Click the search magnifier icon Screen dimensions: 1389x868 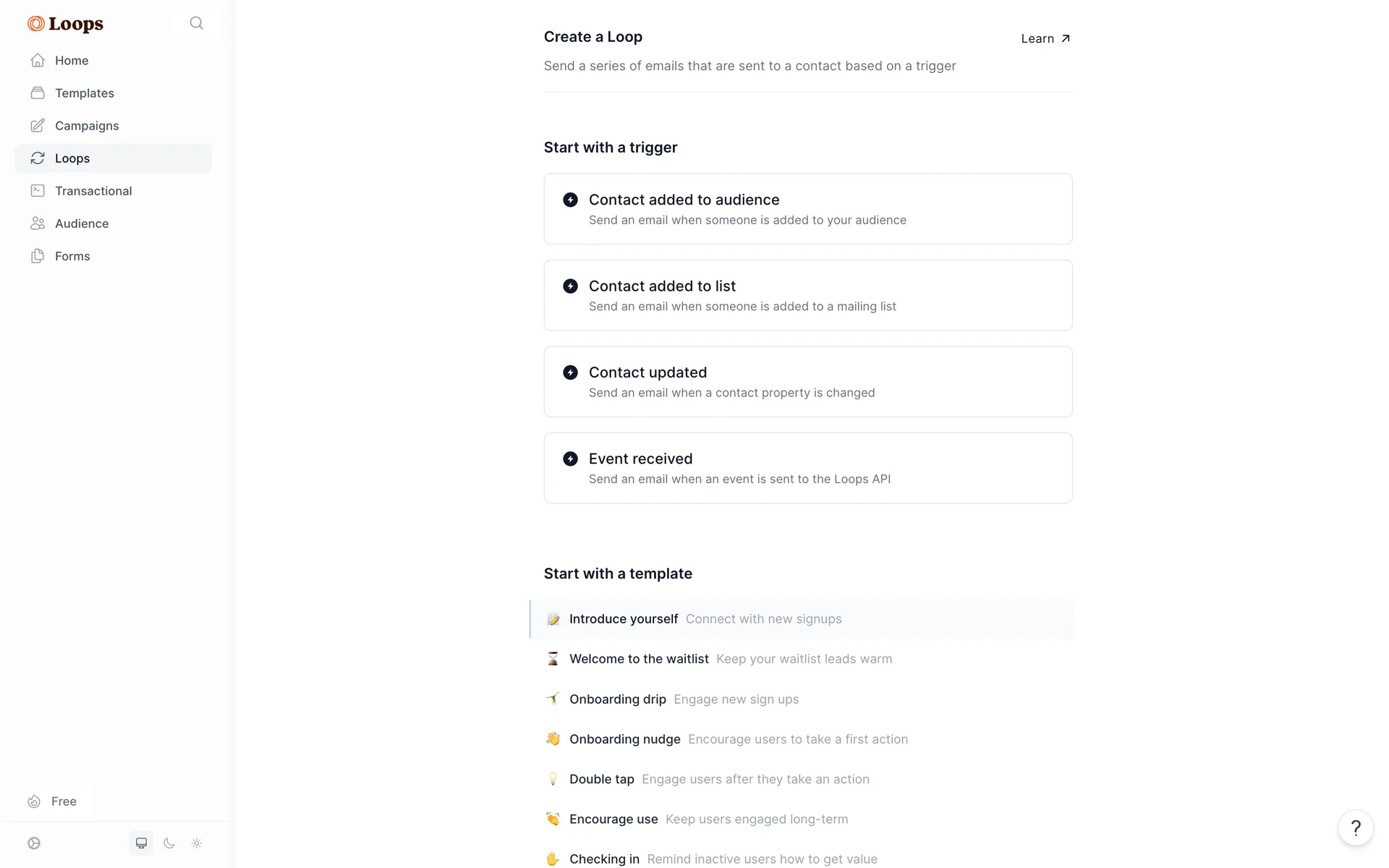click(196, 23)
